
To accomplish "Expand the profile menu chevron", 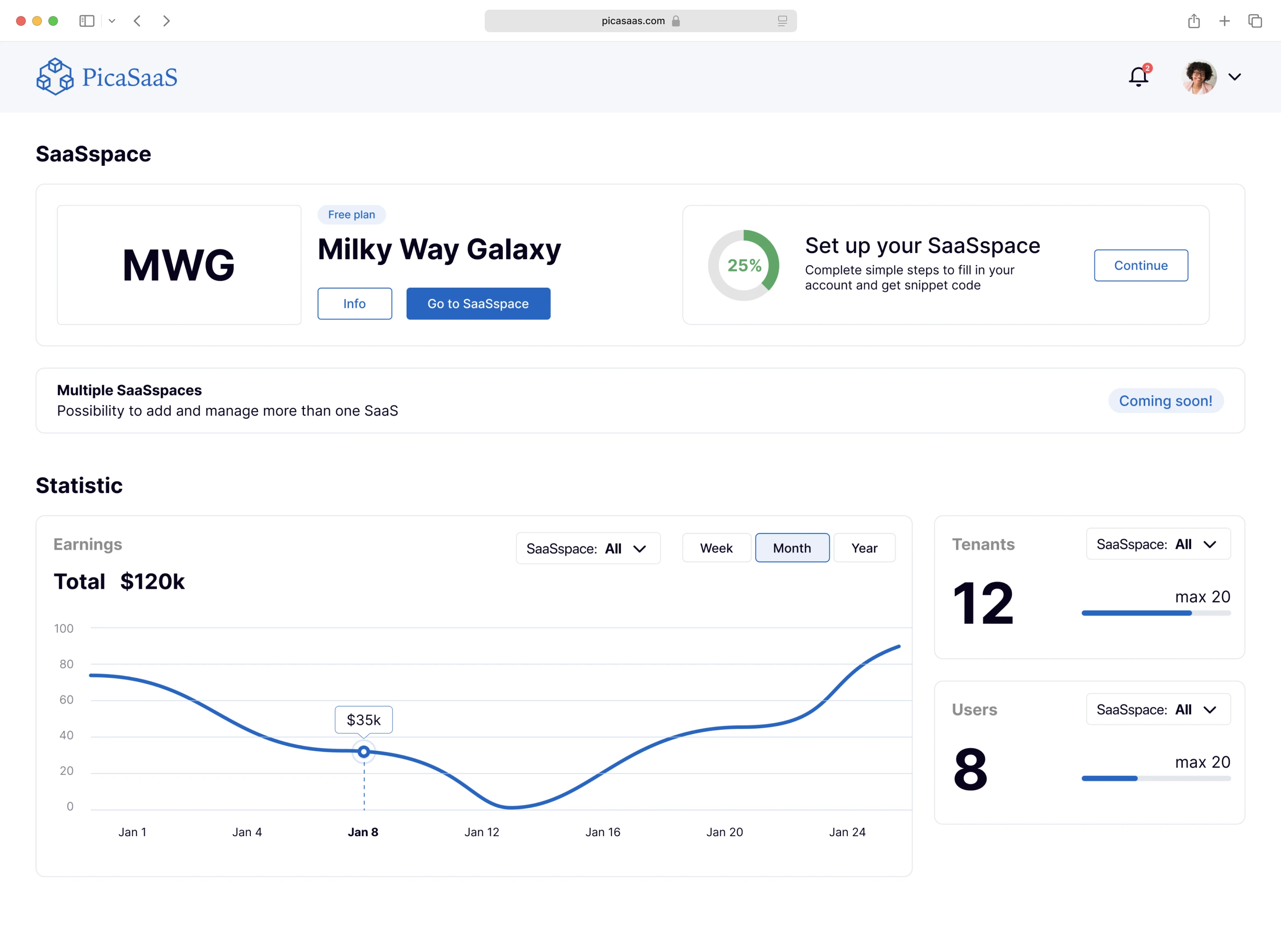I will coord(1234,77).
